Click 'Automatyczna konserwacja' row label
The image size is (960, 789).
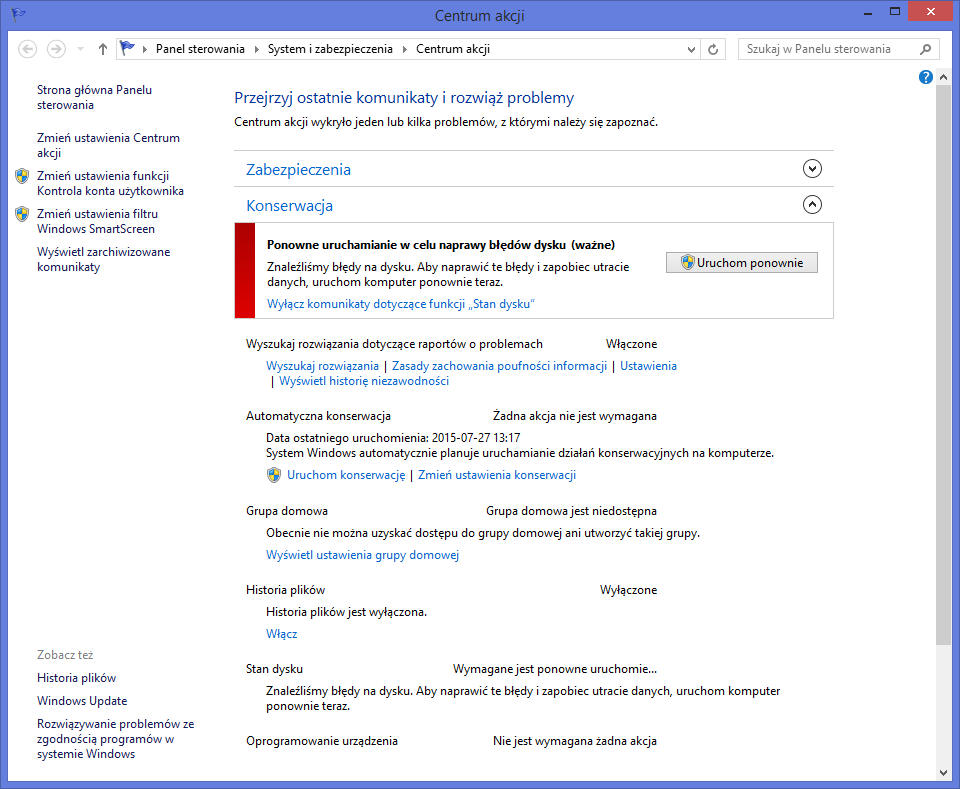(318, 416)
